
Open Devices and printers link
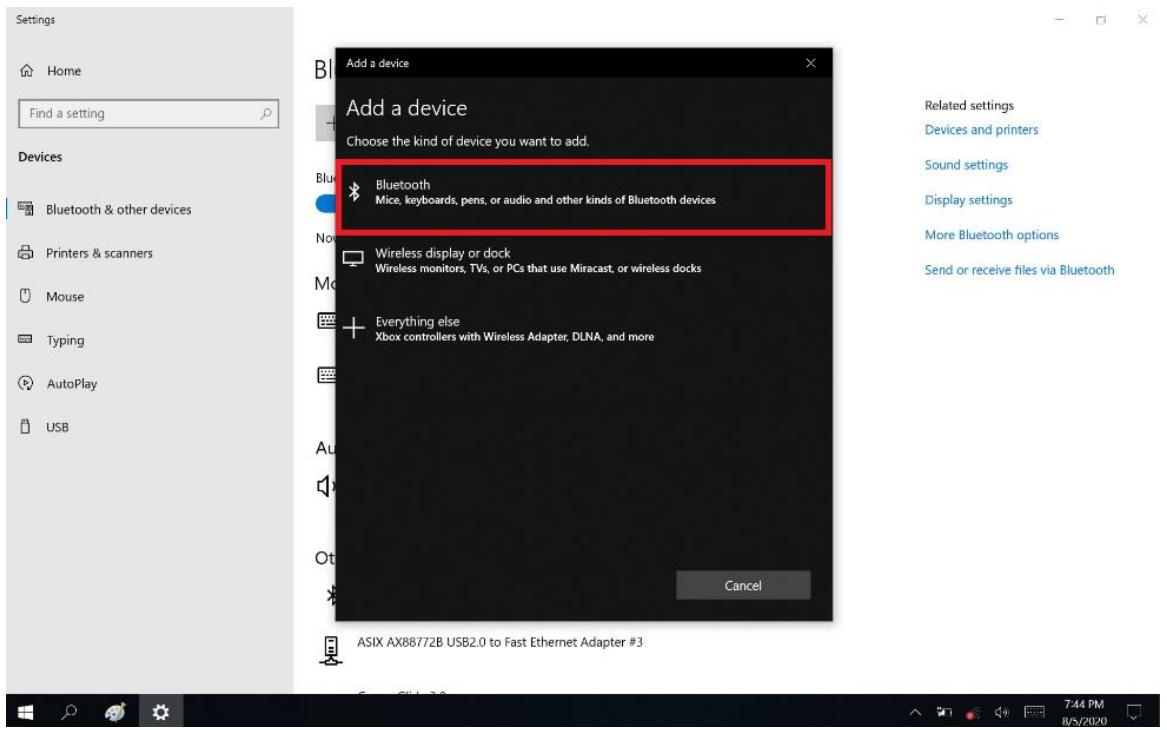[x=981, y=130]
